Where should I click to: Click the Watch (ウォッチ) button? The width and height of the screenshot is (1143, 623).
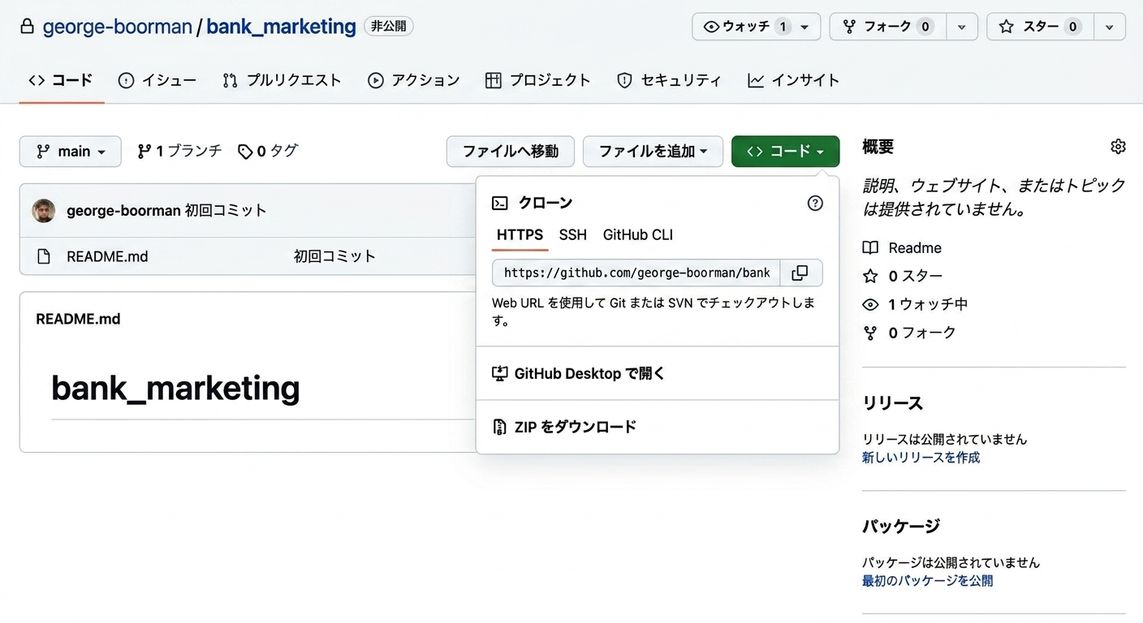756,27
